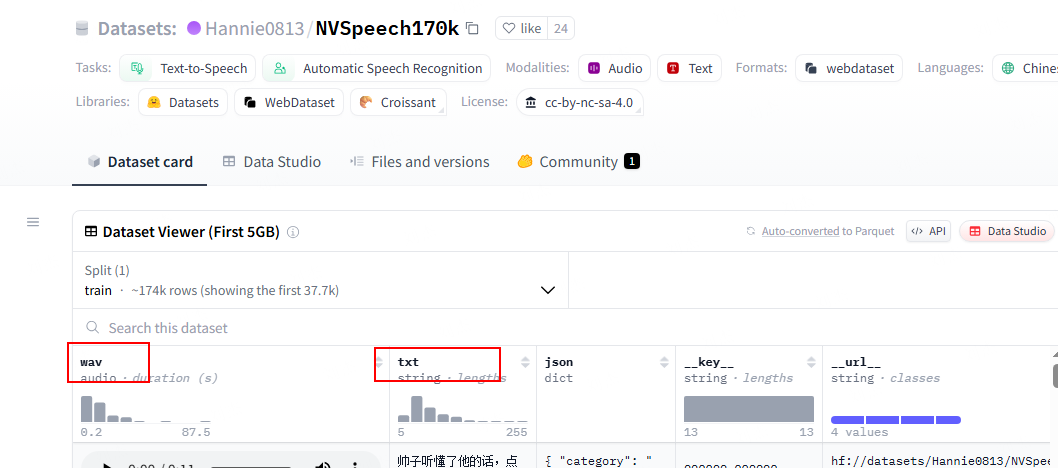Switch to the Dataset card tab

coord(140,162)
